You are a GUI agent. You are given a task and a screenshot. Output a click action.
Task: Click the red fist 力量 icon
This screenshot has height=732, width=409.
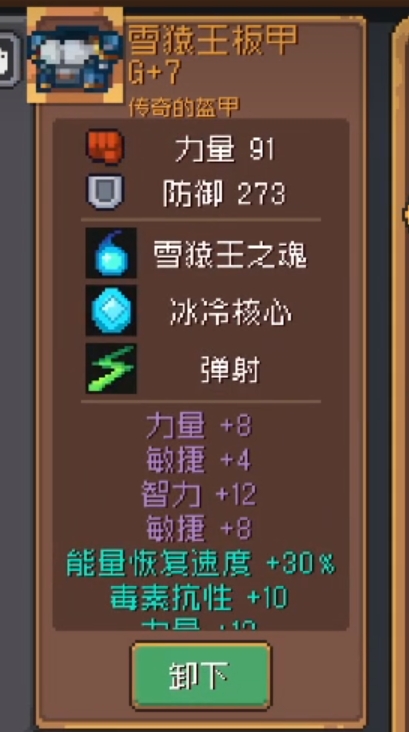coord(105,147)
